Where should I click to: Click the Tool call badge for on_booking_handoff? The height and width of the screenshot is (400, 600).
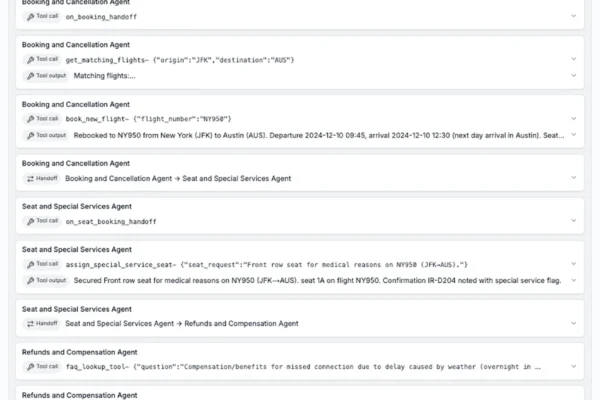pos(42,17)
